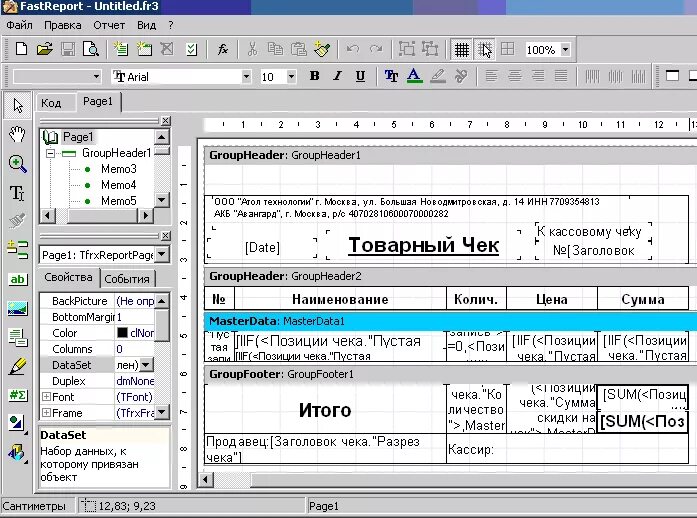The width and height of the screenshot is (697, 518).
Task: Open the Отчет menu
Action: pos(109,25)
